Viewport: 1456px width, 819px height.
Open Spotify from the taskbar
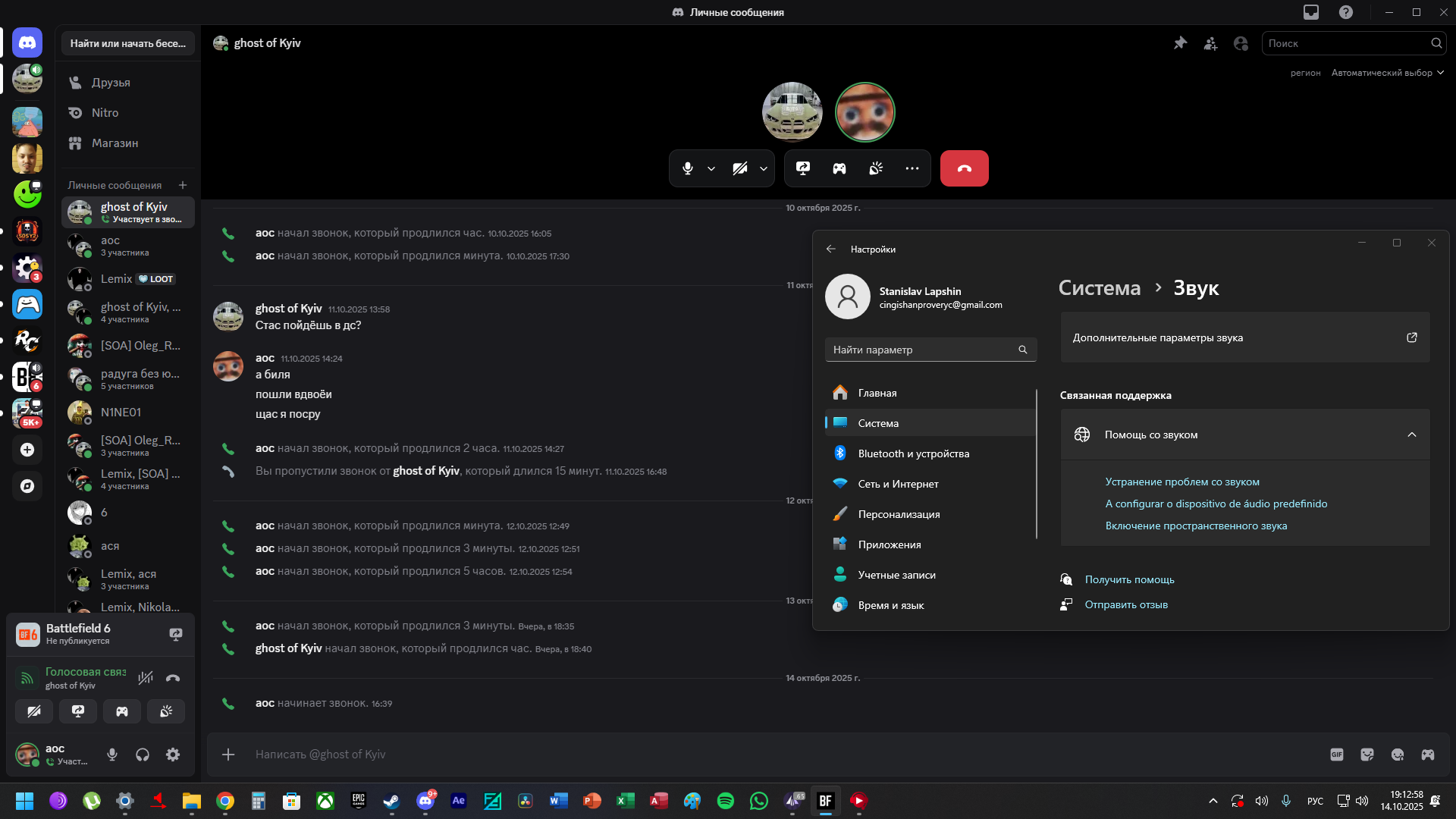click(x=726, y=801)
